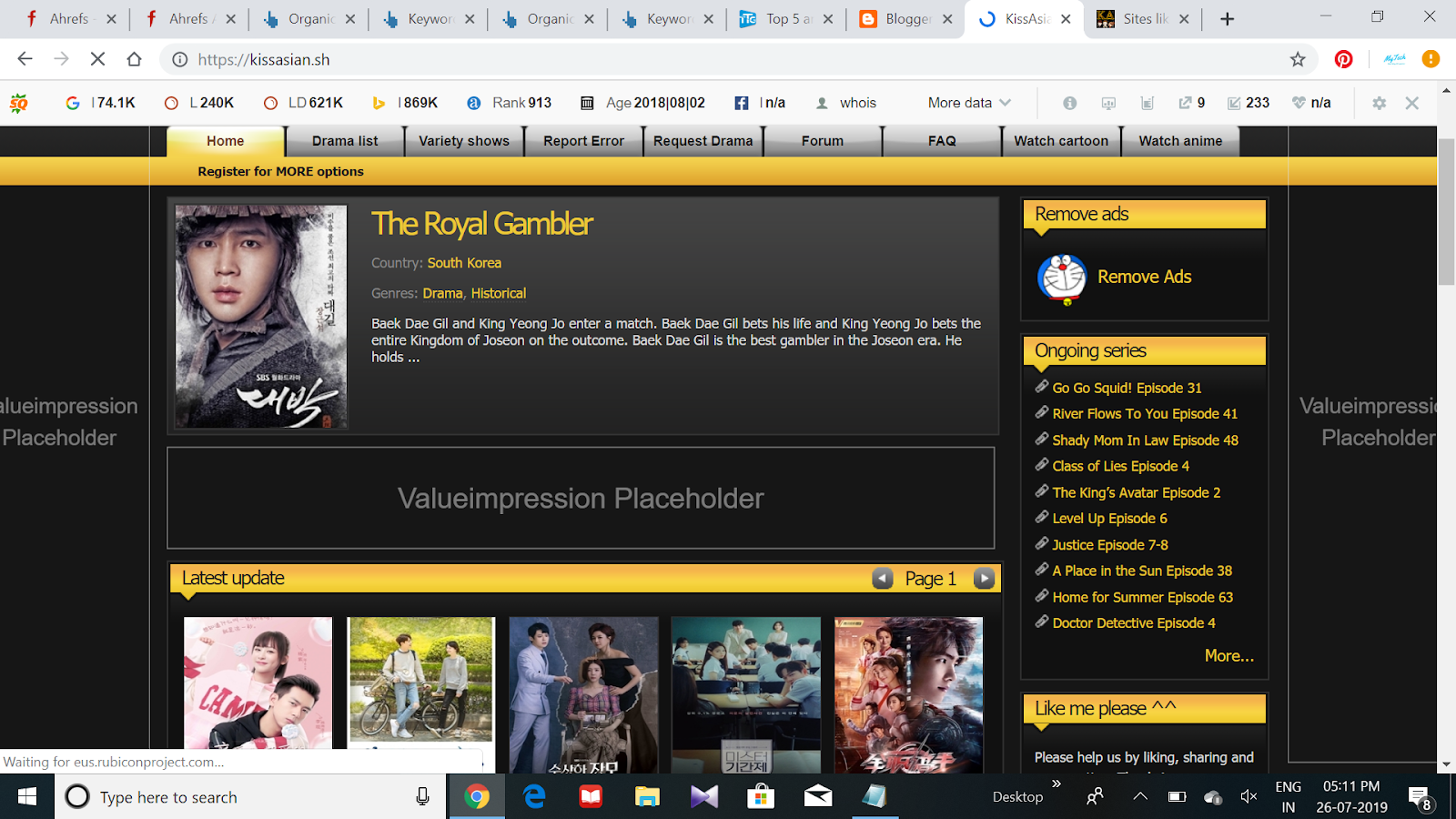Show external links count 9

point(1192,103)
